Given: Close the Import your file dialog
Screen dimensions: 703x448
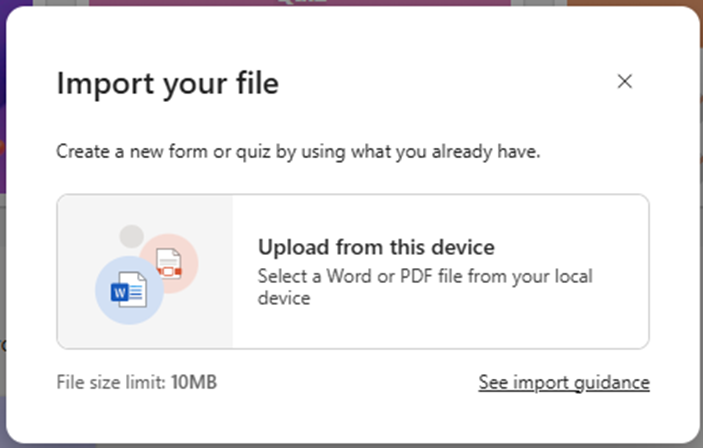Looking at the screenshot, I should 625,82.
